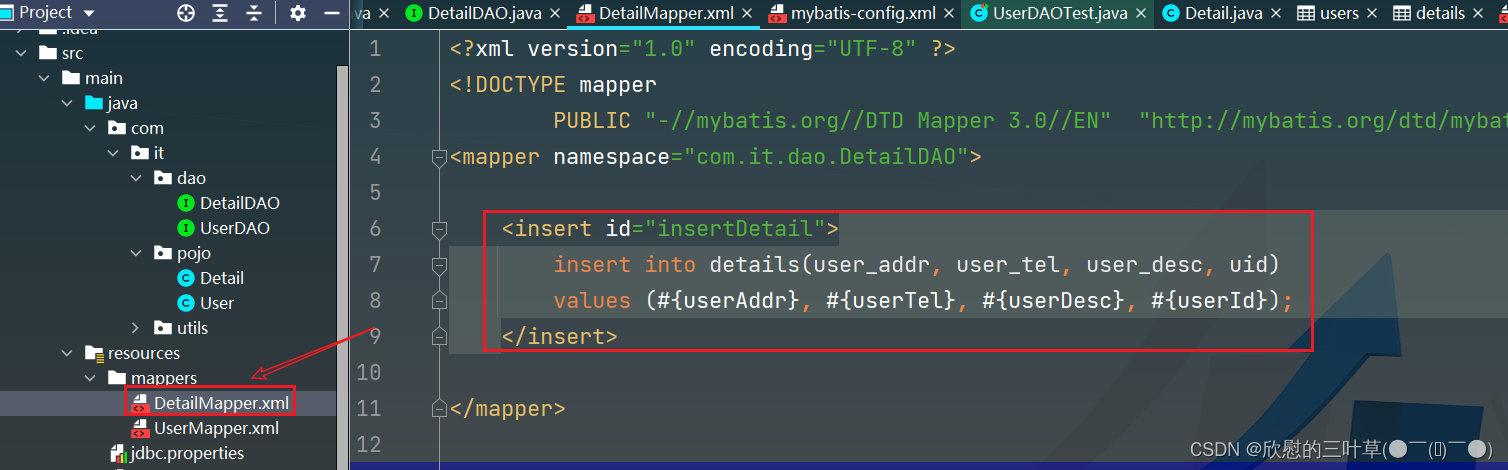The height and width of the screenshot is (470, 1508).
Task: Click the Expand All icon in Project toolbar
Action: pyautogui.click(x=220, y=13)
